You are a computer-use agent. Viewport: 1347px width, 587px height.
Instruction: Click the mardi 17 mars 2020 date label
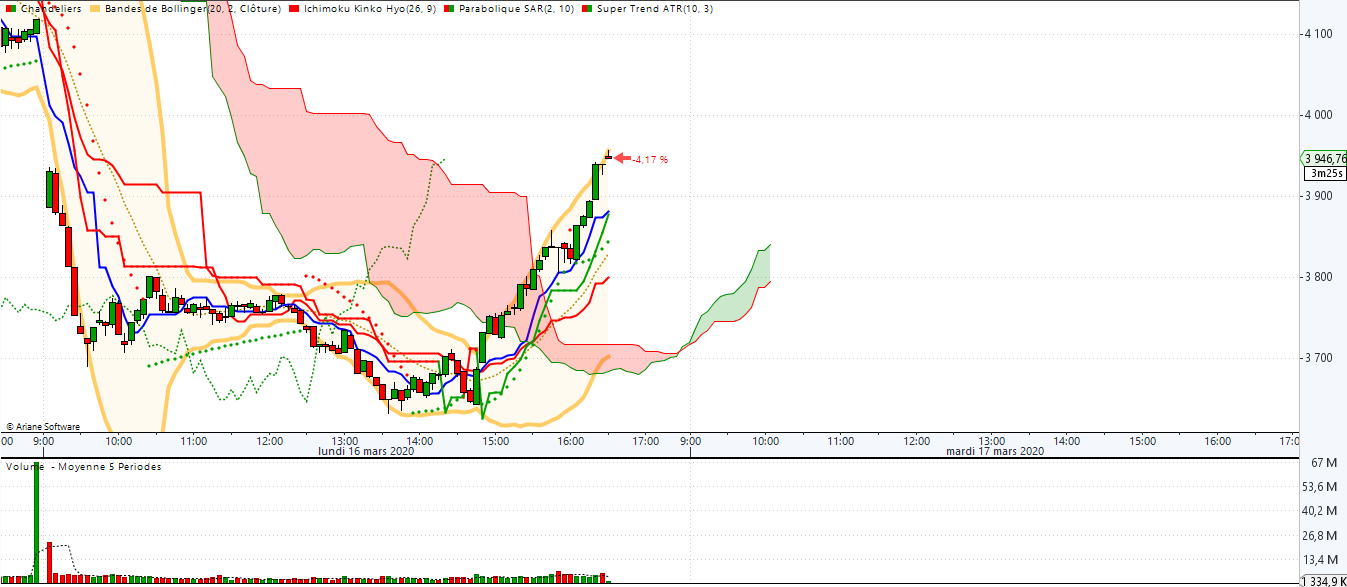click(x=995, y=451)
